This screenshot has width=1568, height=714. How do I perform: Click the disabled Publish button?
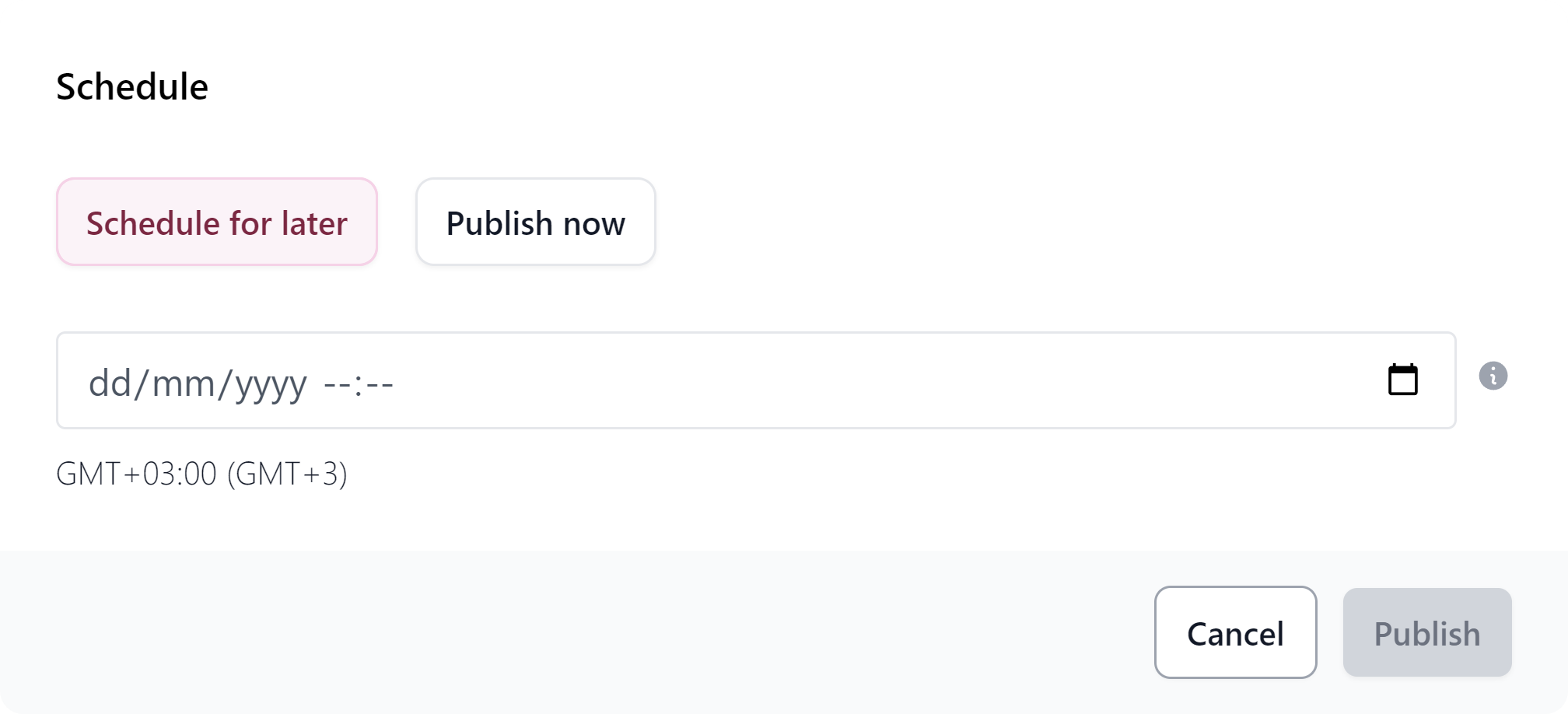pyautogui.click(x=1426, y=632)
